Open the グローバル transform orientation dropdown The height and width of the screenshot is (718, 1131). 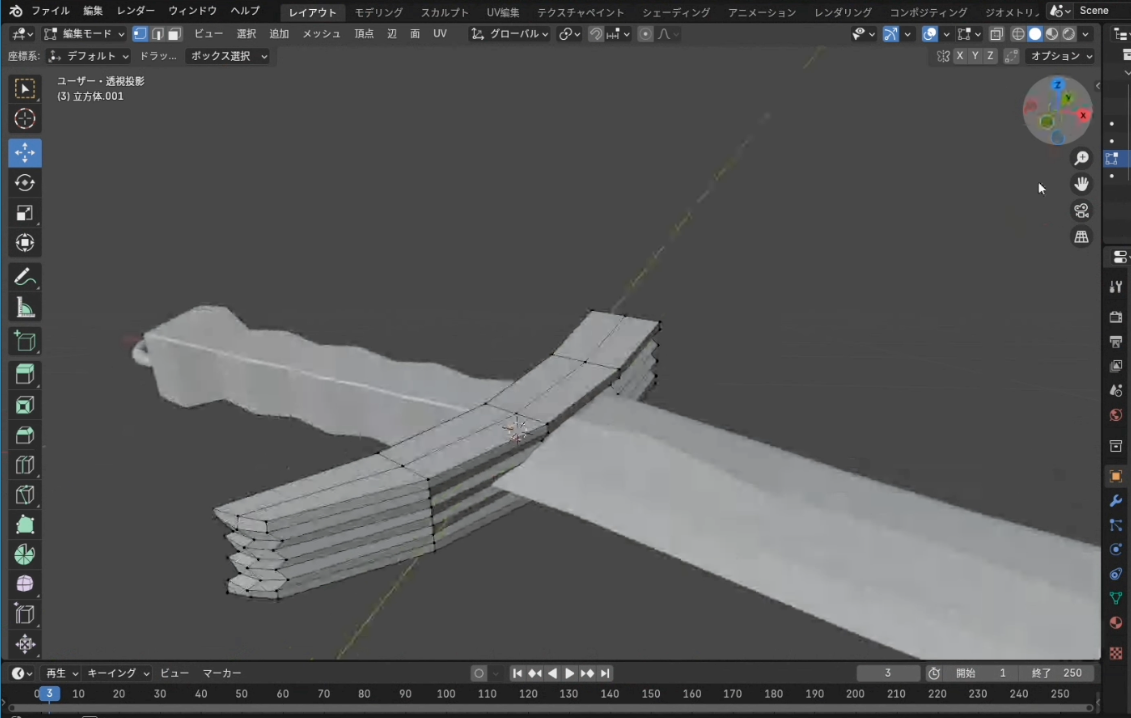pyautogui.click(x=510, y=34)
